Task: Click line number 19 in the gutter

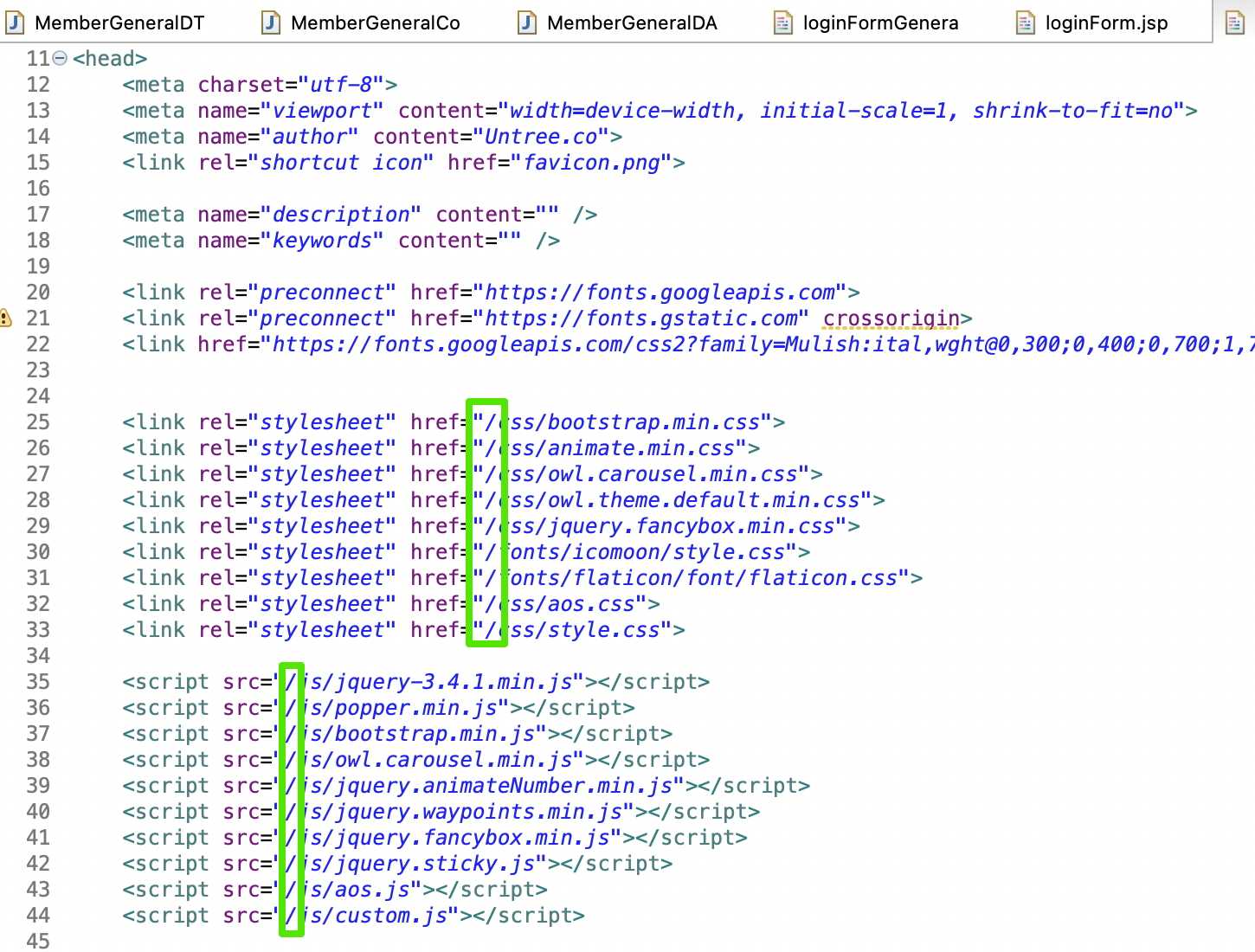Action: point(38,267)
